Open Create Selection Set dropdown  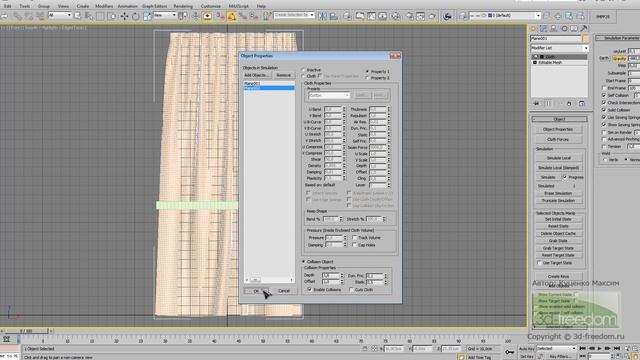point(294,16)
